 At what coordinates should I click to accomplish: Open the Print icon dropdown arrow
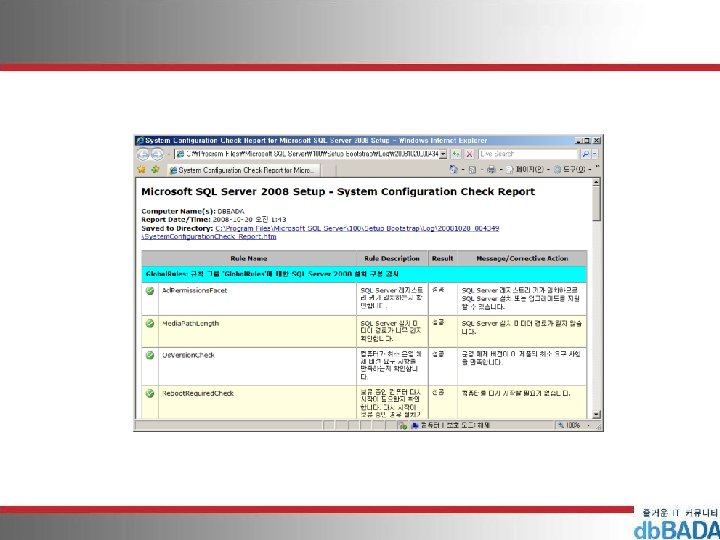[x=501, y=170]
